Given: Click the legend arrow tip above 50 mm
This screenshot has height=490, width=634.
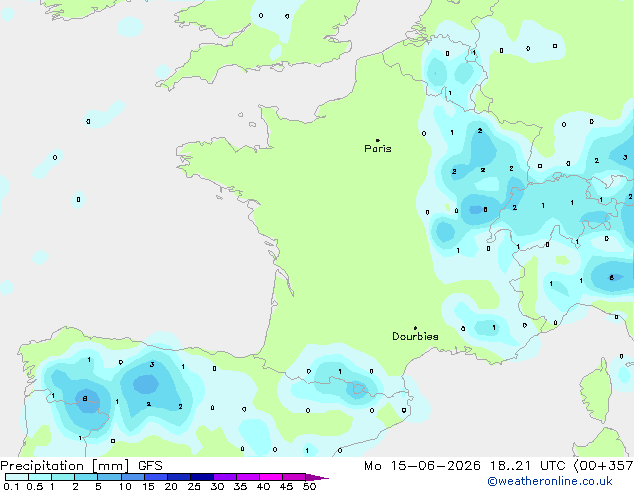Looking at the screenshot, I should (317, 477).
